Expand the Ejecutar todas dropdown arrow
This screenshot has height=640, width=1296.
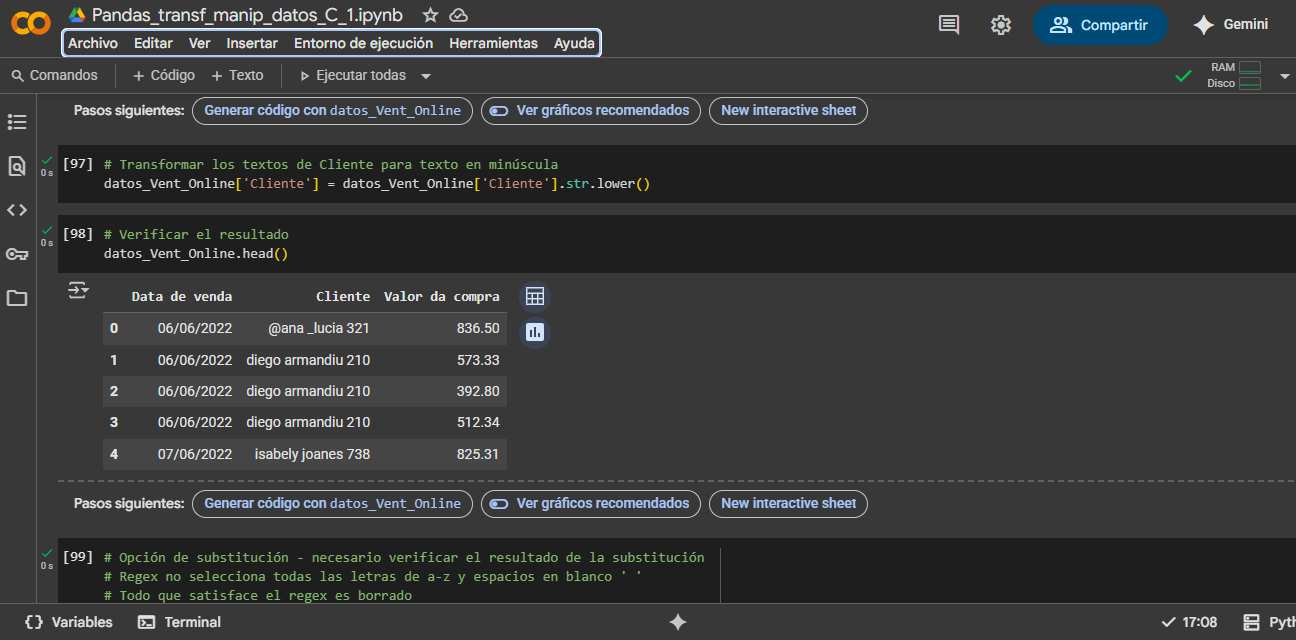coord(426,76)
